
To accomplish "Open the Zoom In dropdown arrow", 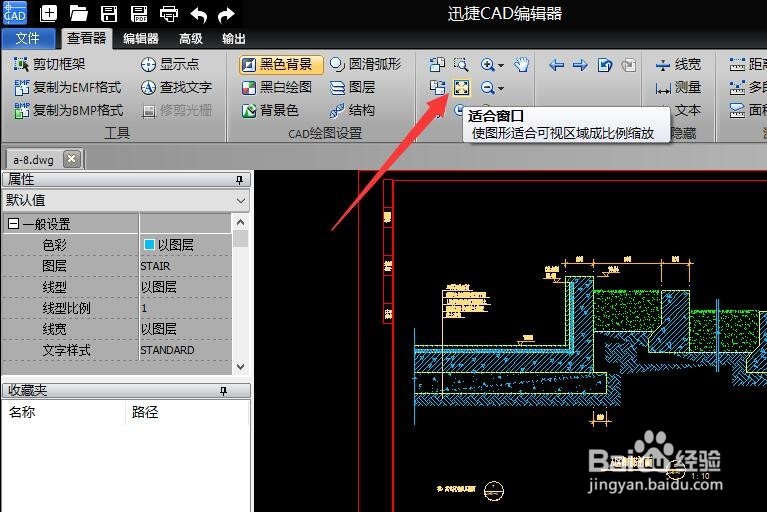I will tap(500, 65).
